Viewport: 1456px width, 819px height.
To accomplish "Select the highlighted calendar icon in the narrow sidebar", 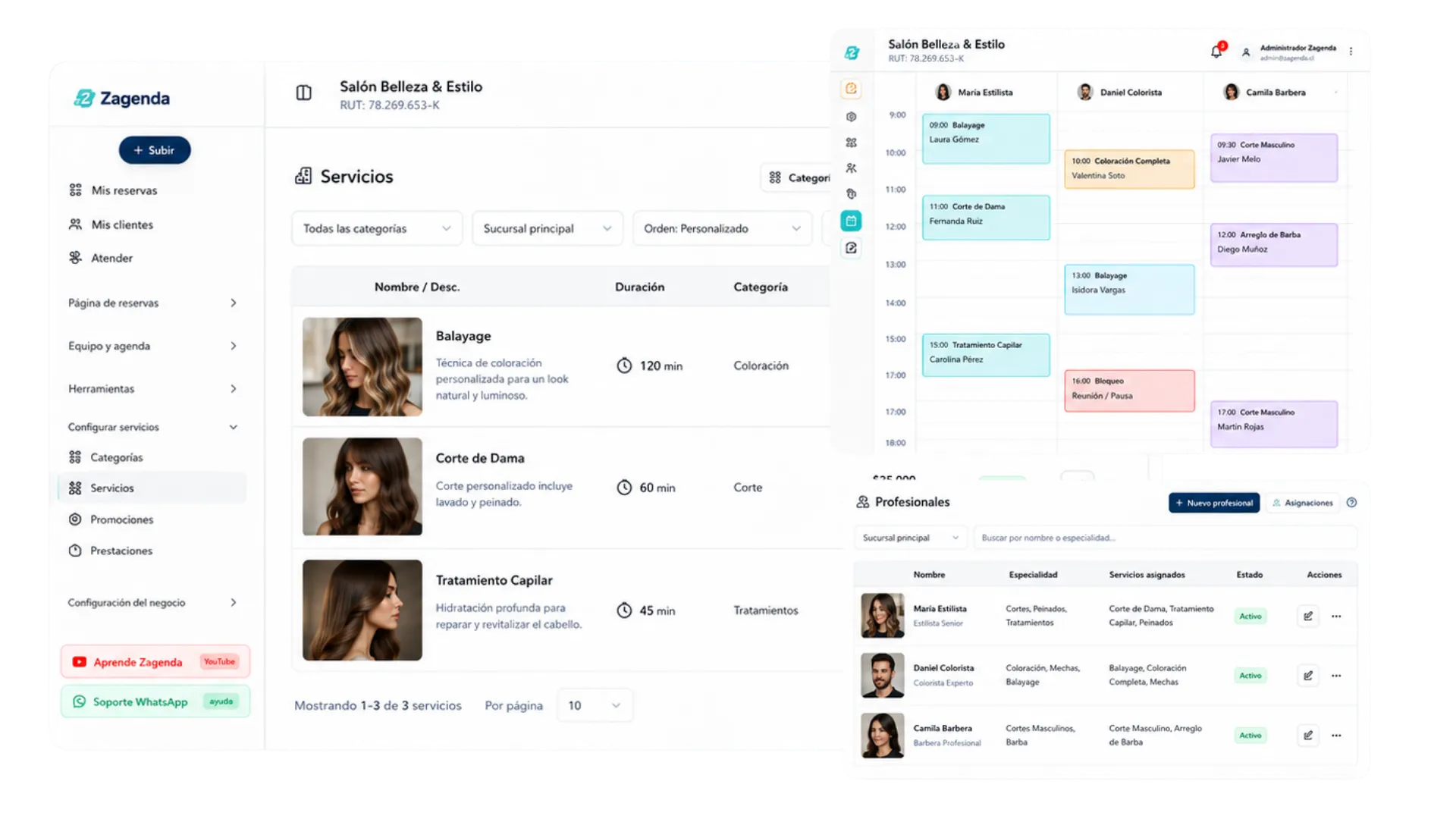I will pos(851,221).
